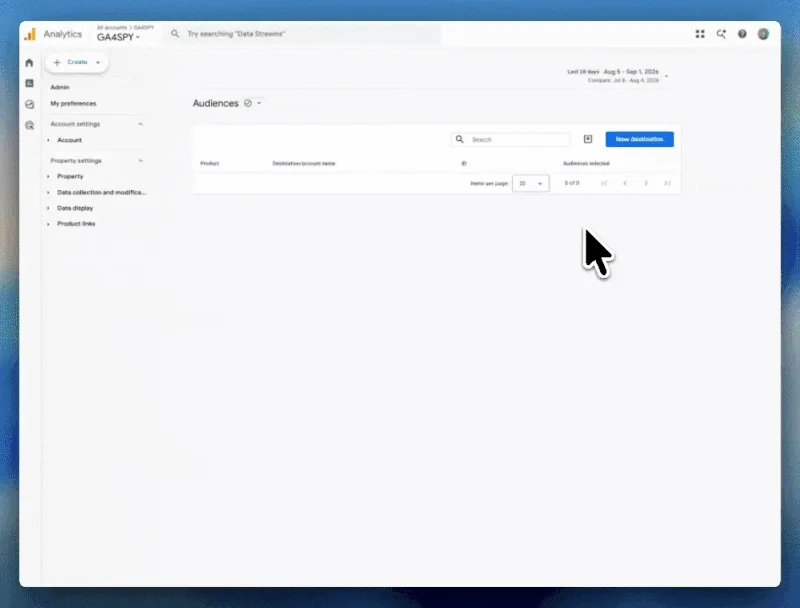Go to the previous page of results
Image resolution: width=800 pixels, height=608 pixels.
(x=625, y=183)
